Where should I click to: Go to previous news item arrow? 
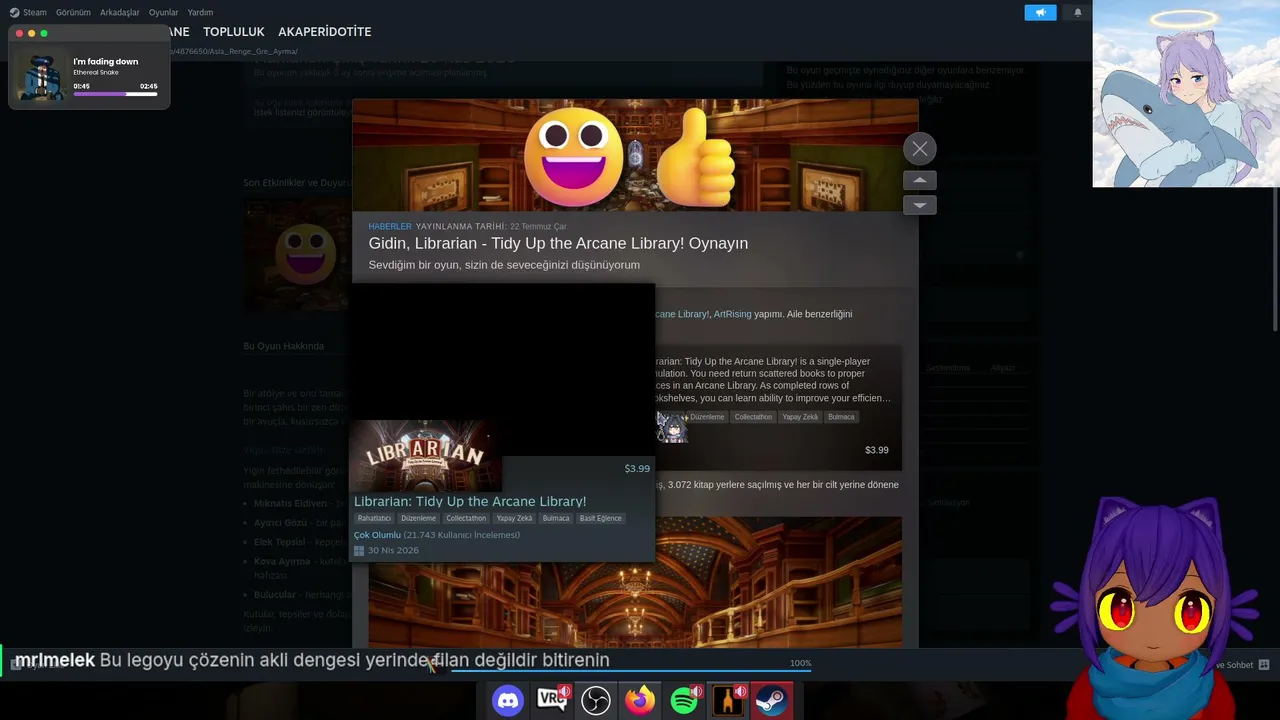[x=920, y=180]
